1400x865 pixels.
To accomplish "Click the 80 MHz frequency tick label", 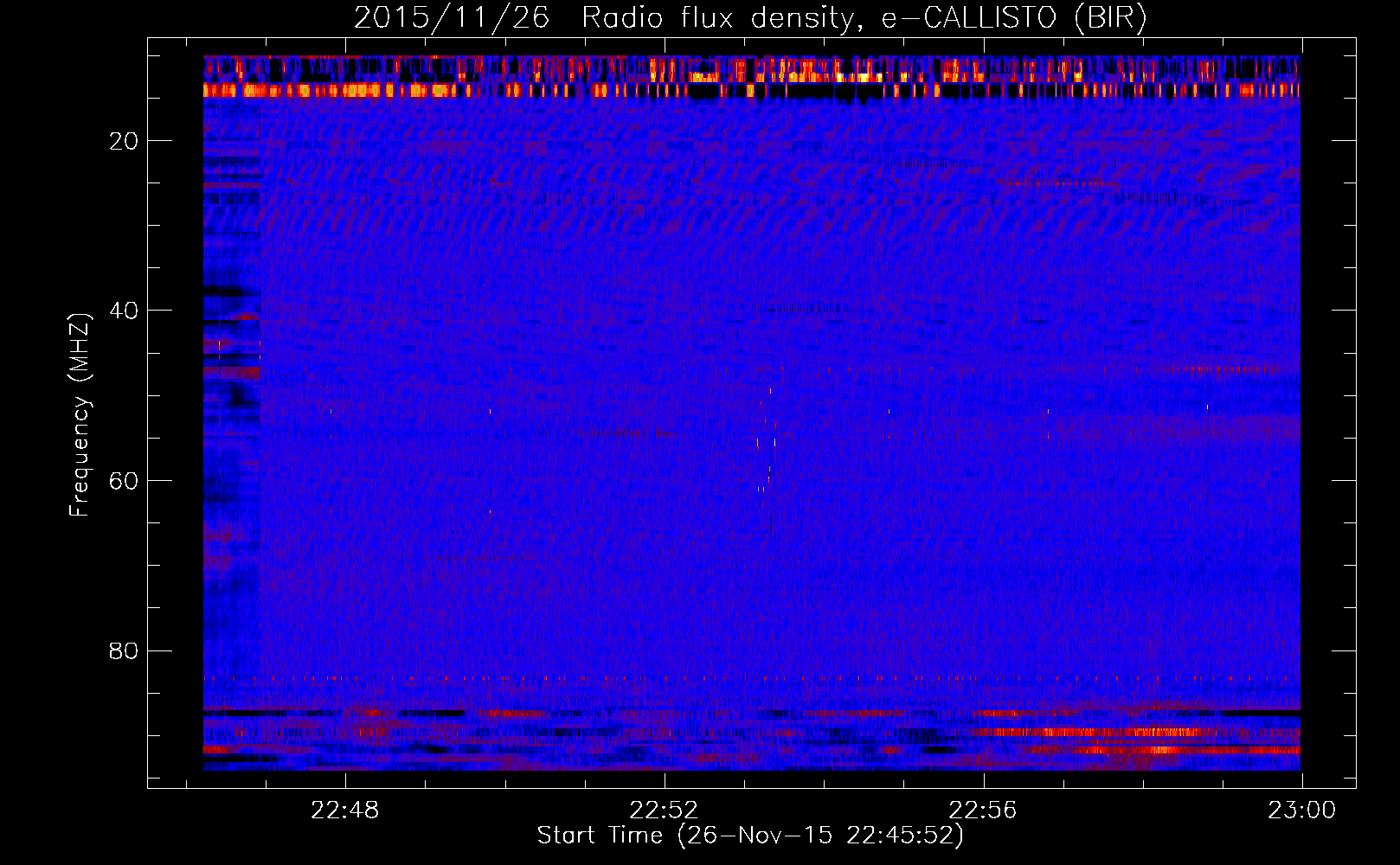I will click(125, 650).
